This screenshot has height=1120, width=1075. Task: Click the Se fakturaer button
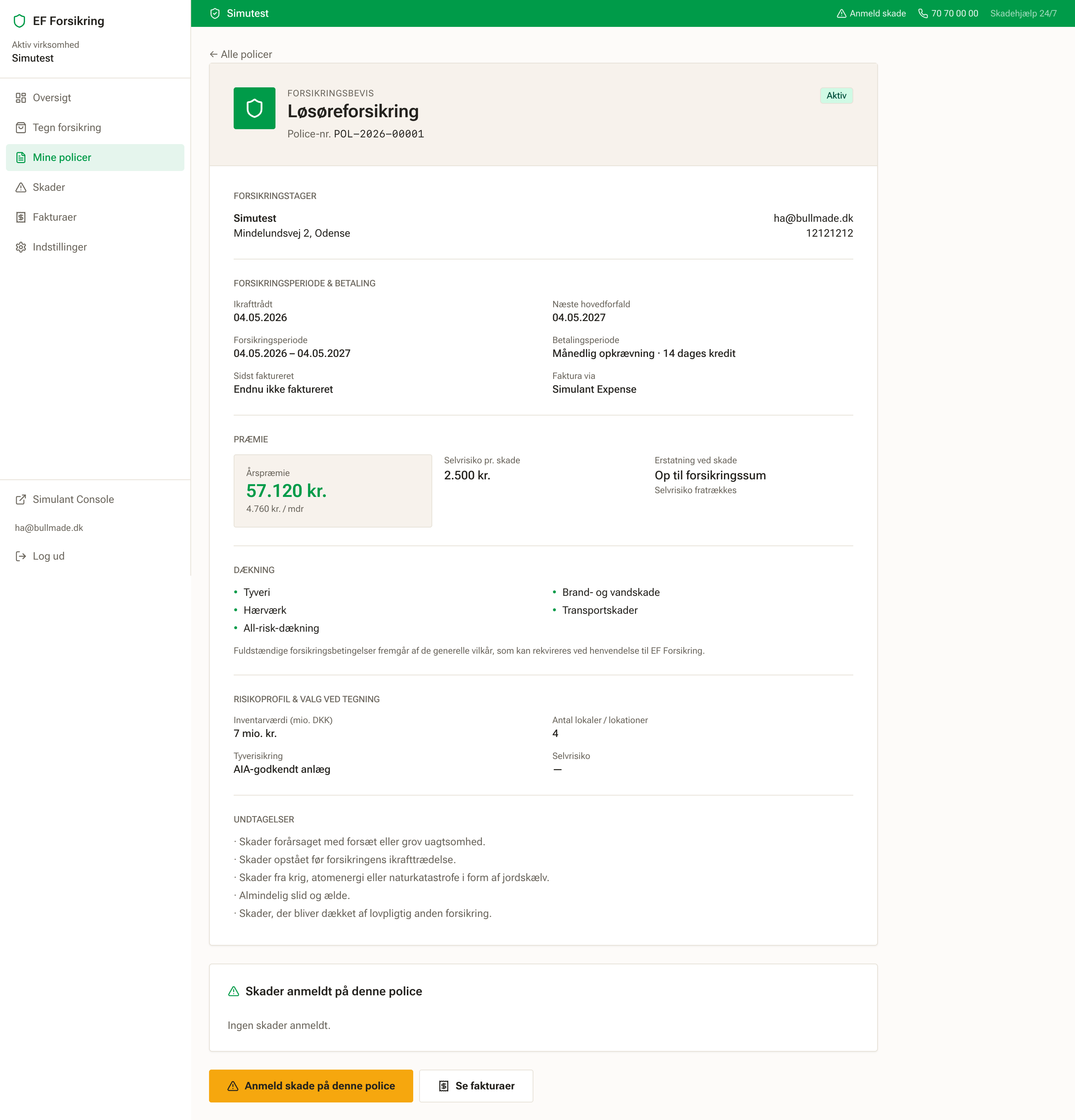pos(476,1086)
